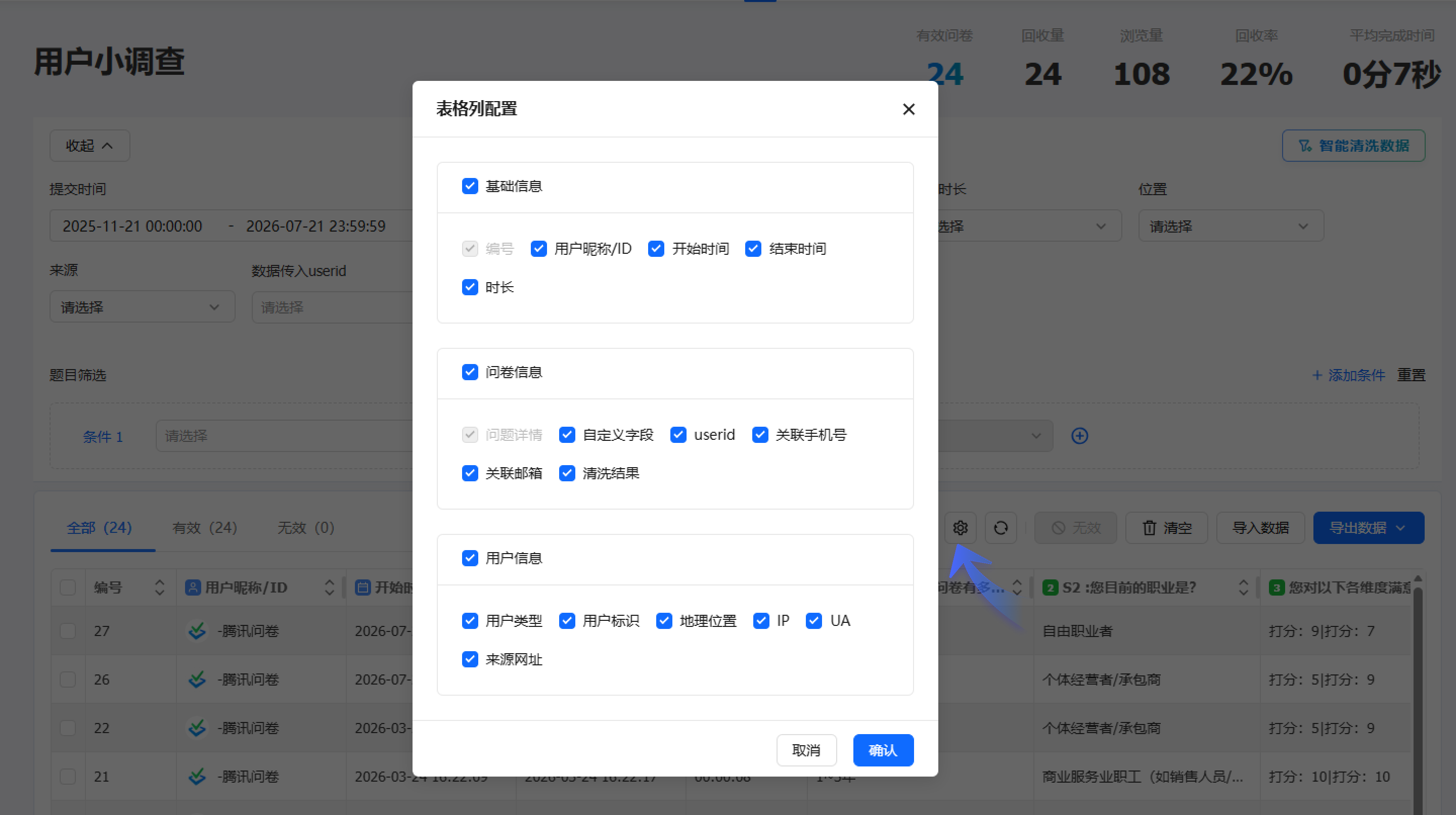Uncheck 时长 checkbox
This screenshot has width=1456, height=815.
[470, 287]
